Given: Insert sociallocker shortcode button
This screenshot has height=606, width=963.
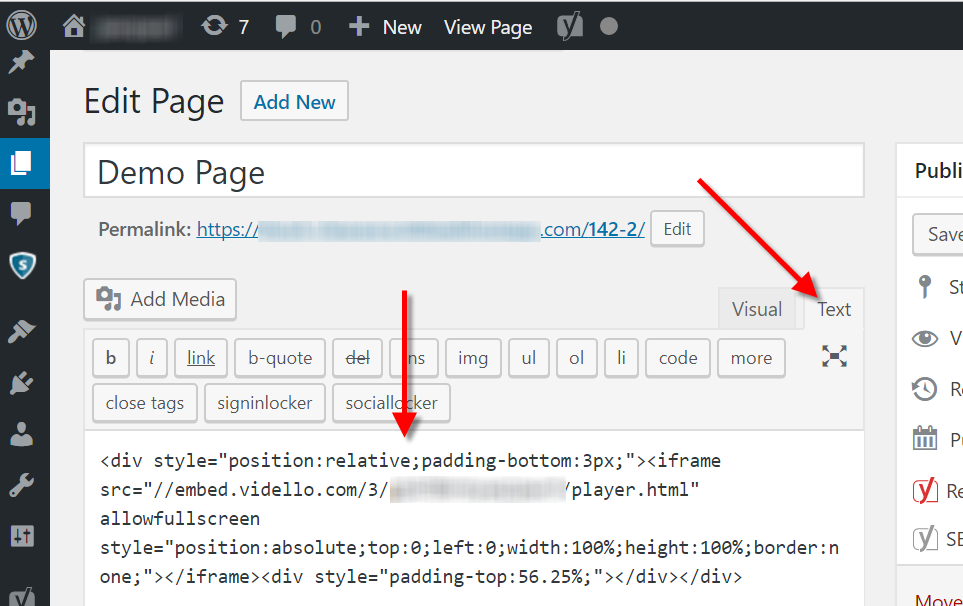Looking at the screenshot, I should pyautogui.click(x=391, y=403).
